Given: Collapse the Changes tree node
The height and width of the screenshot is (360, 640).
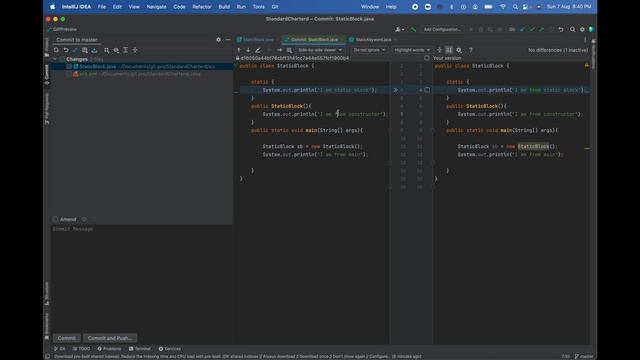Looking at the screenshot, I should tap(55, 59).
